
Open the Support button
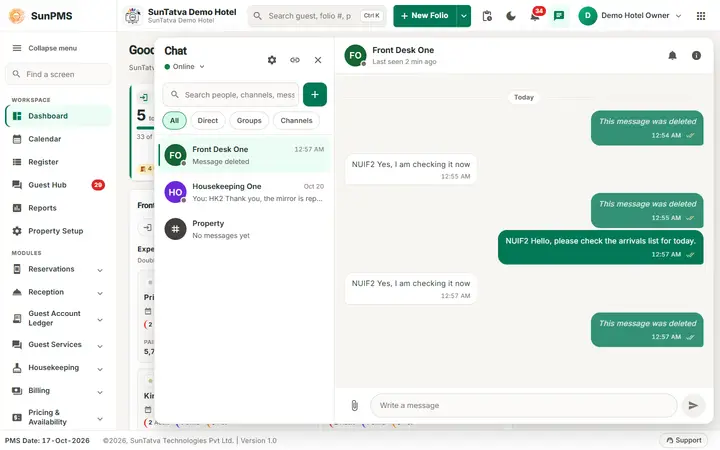click(x=683, y=440)
